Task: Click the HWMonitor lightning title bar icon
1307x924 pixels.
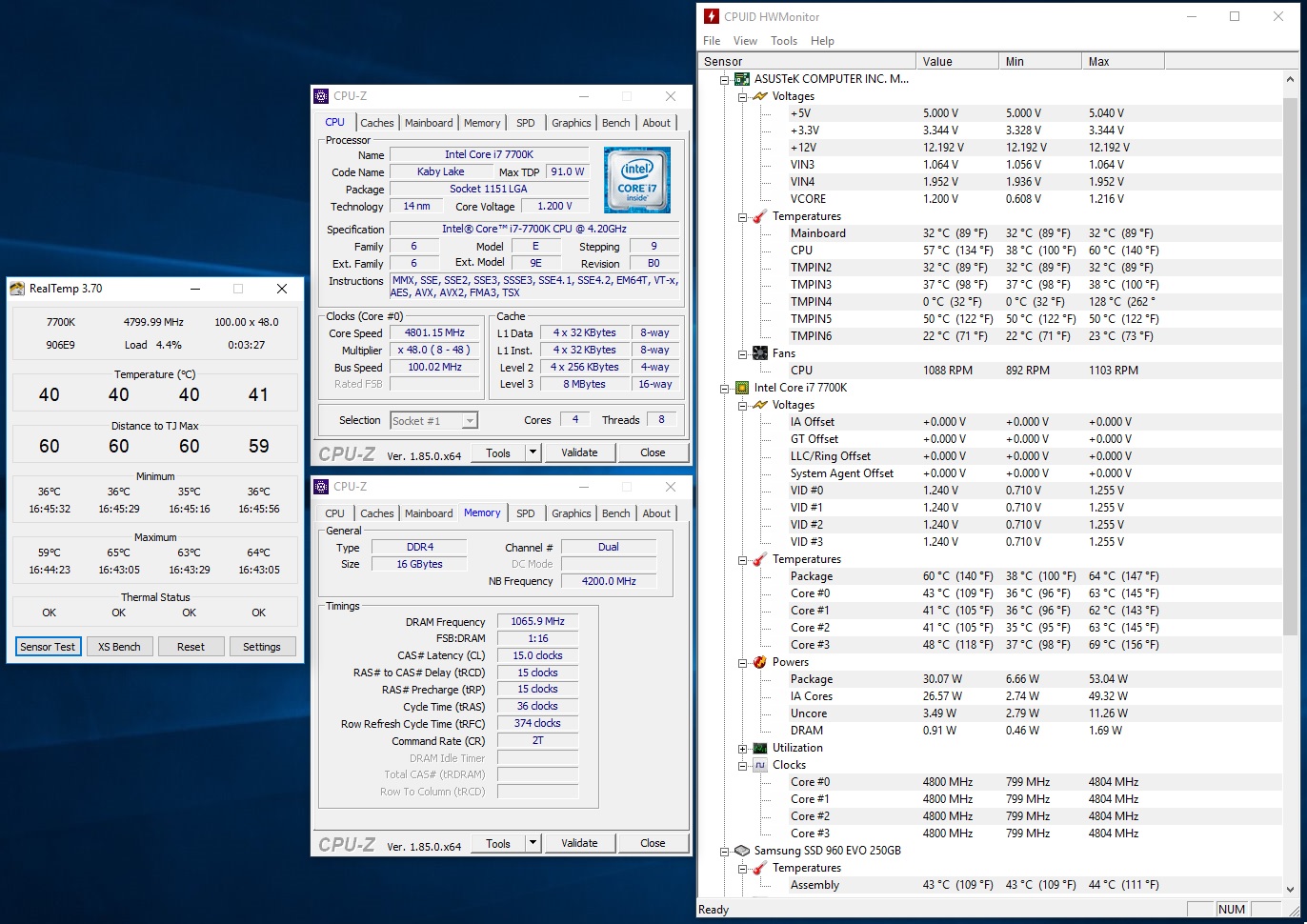Action: (712, 16)
